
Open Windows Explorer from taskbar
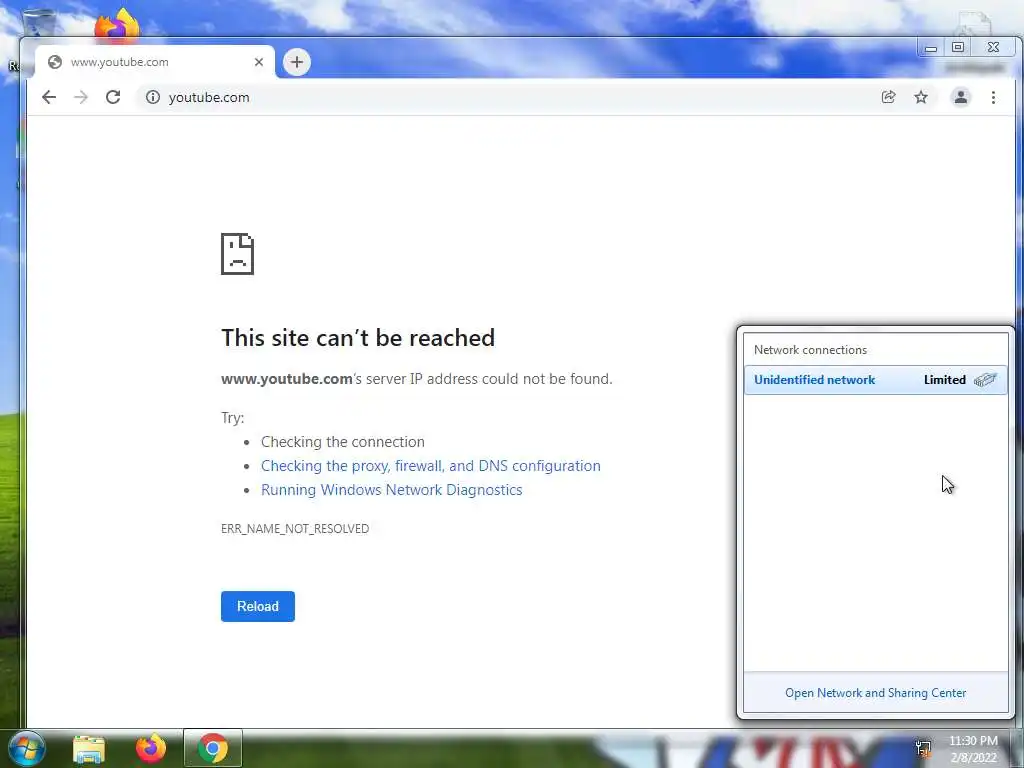89,748
